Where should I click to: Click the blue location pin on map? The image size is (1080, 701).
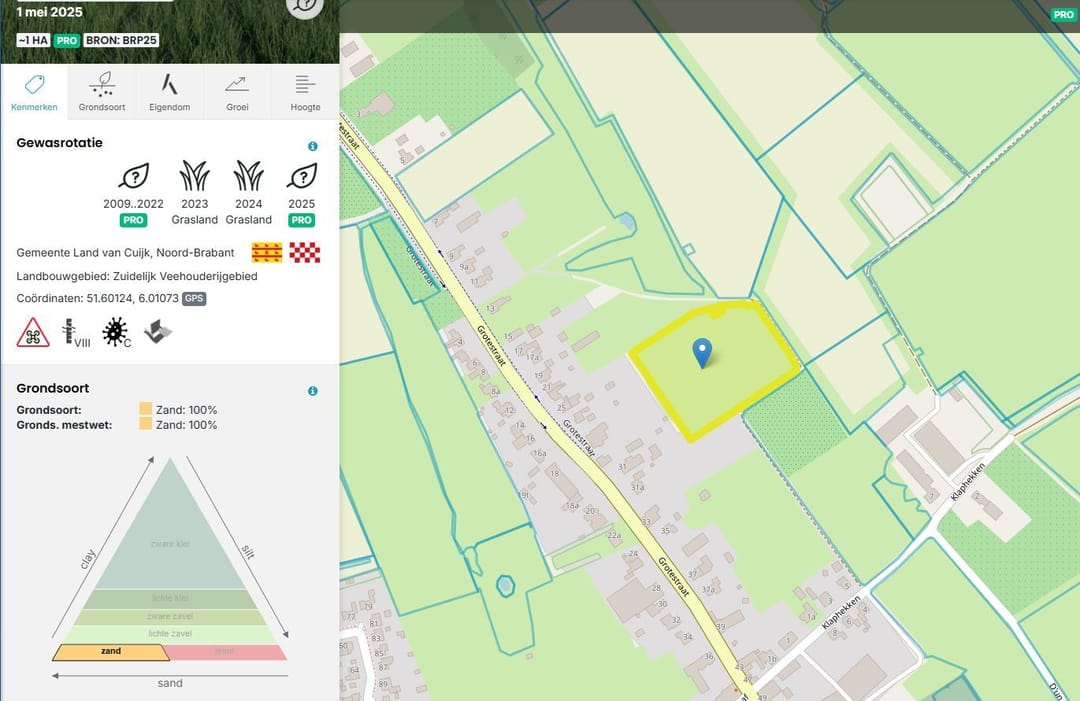[x=703, y=352]
